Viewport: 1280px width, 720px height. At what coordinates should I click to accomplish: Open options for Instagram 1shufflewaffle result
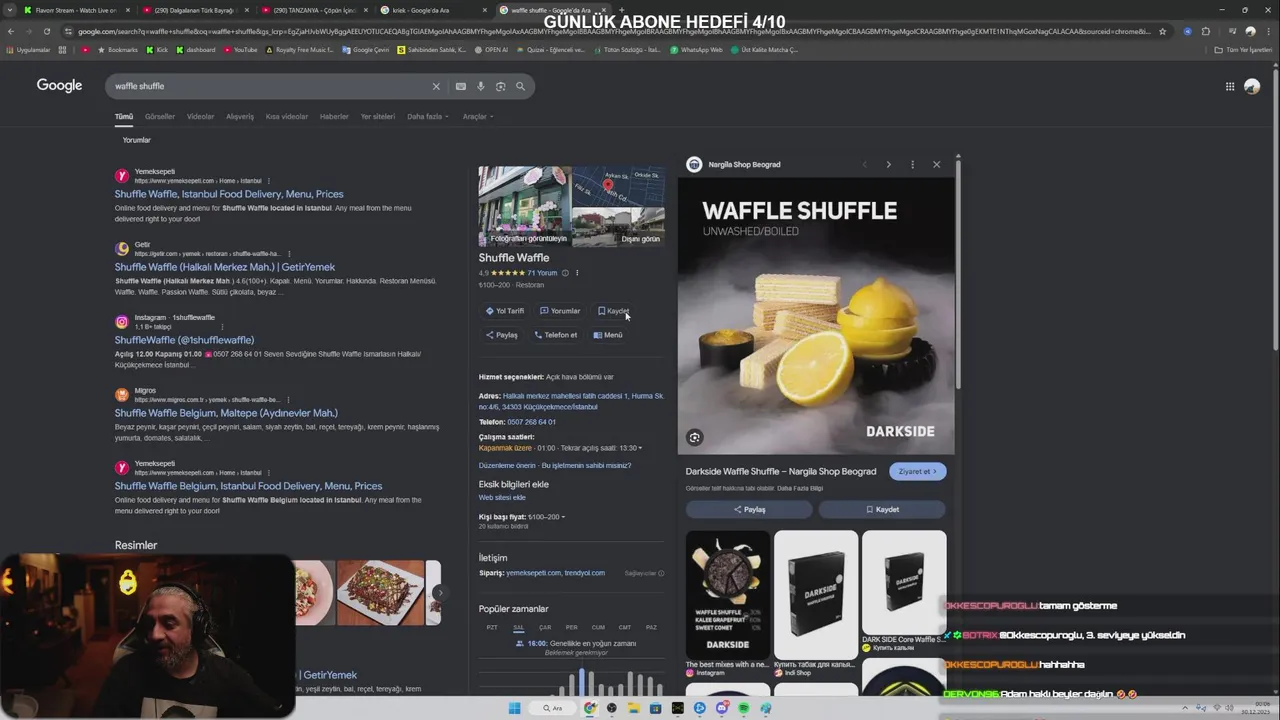coord(222,326)
